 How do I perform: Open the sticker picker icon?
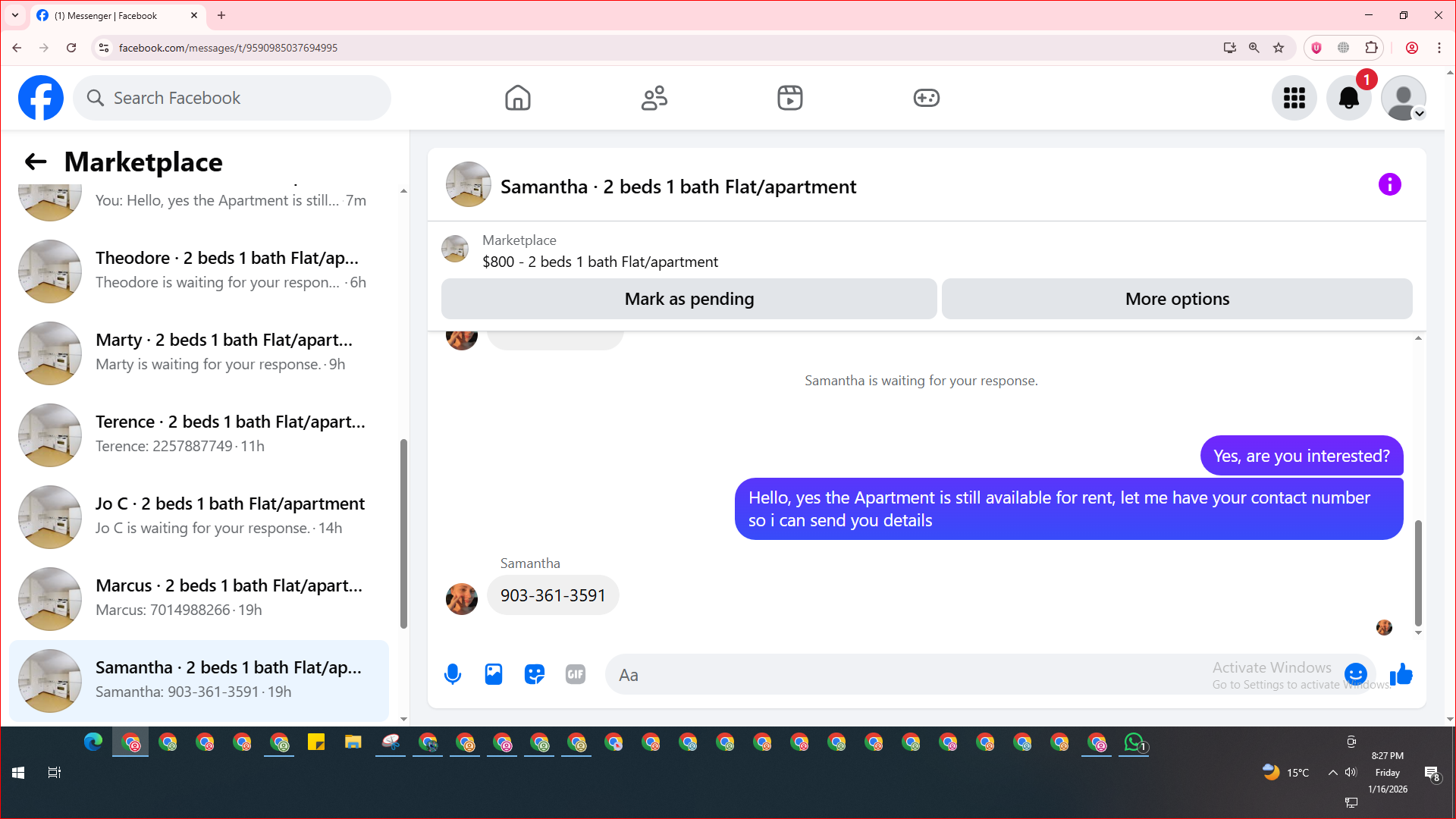535,674
